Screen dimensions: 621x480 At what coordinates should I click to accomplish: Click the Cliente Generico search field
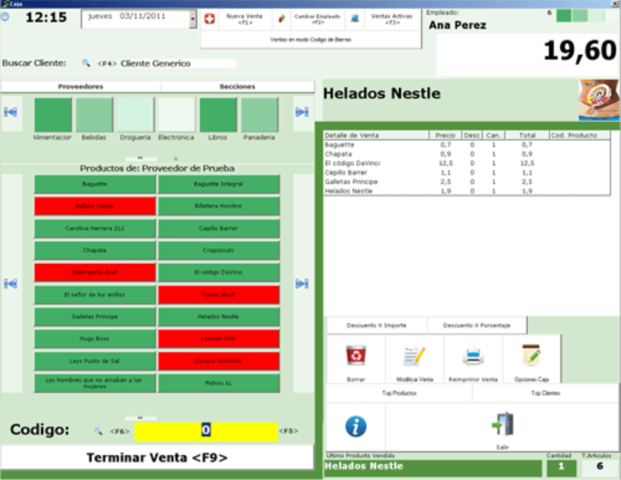[177, 63]
